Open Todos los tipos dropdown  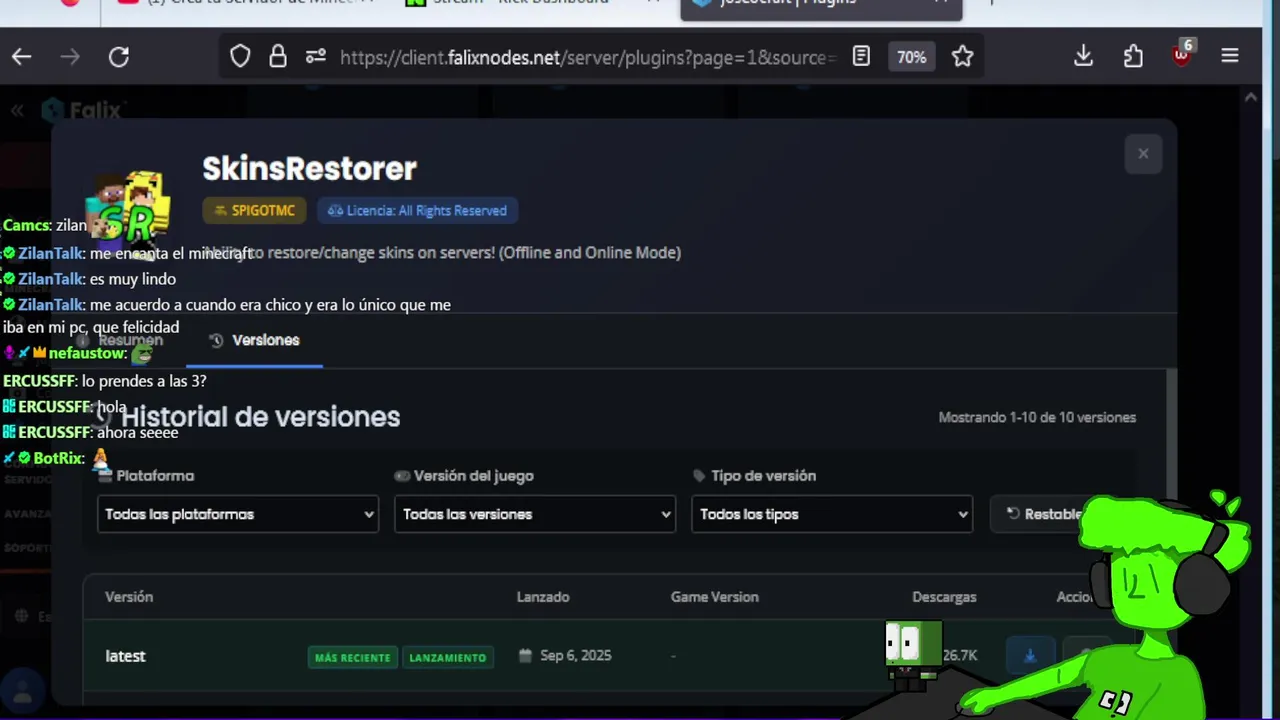tap(832, 514)
